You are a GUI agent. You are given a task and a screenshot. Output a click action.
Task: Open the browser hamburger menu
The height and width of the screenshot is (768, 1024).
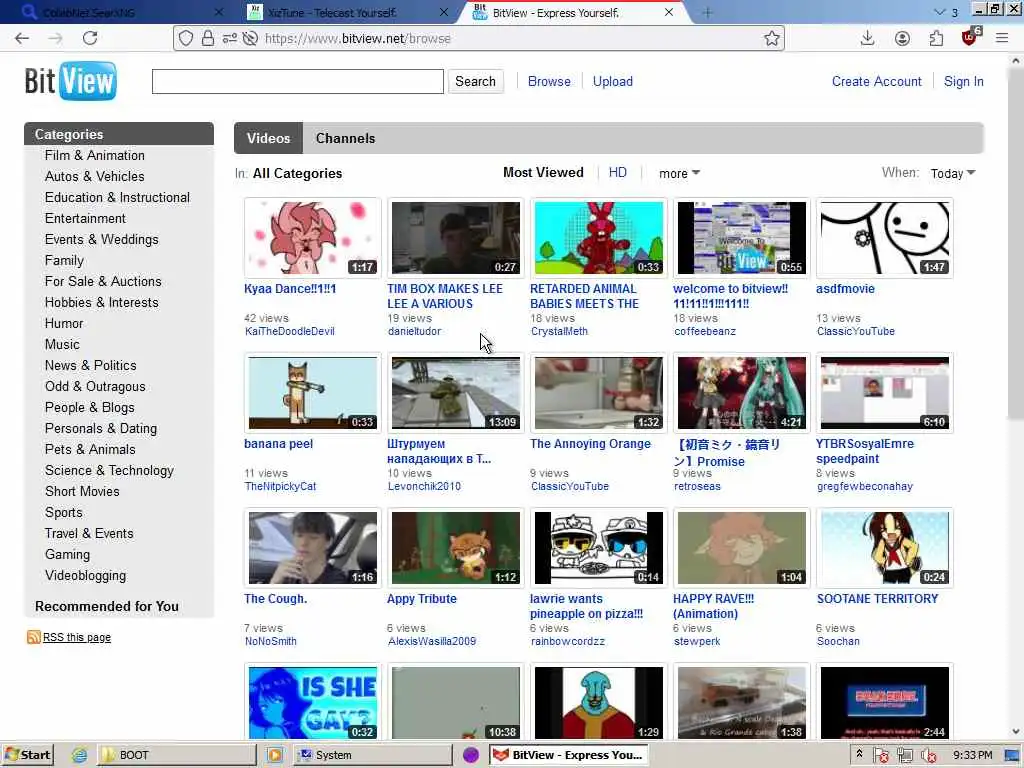tap(1002, 39)
